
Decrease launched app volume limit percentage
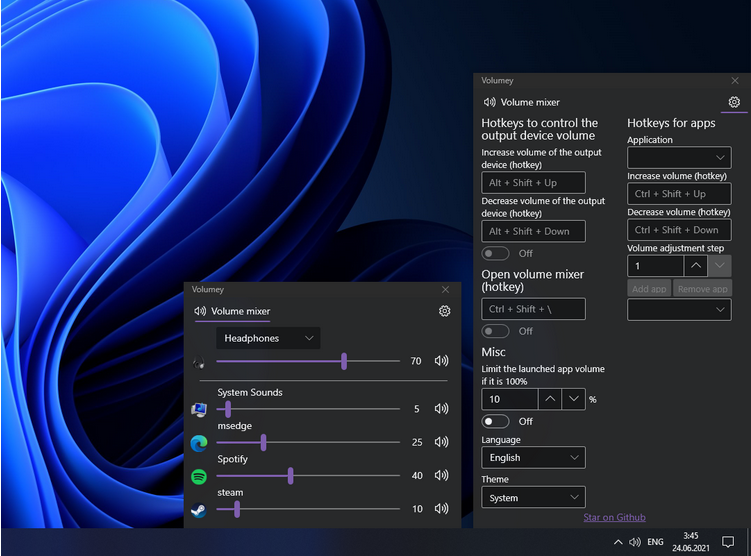[x=573, y=399]
